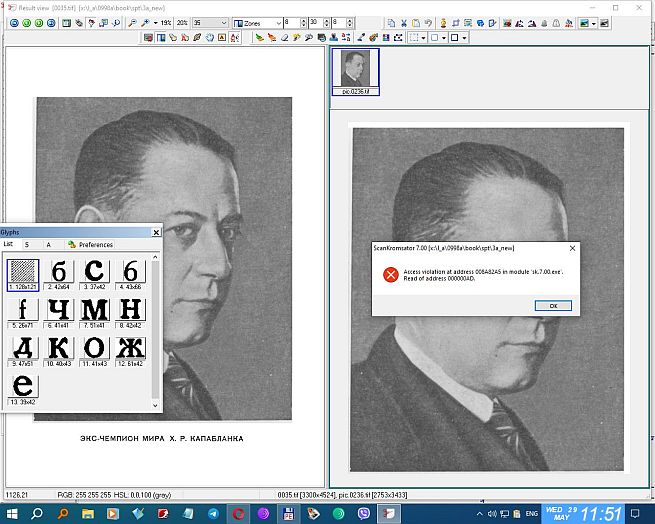Image resolution: width=655 pixels, height=524 pixels.
Task: Switch to the A tab in Glyphs
Action: tap(48, 244)
